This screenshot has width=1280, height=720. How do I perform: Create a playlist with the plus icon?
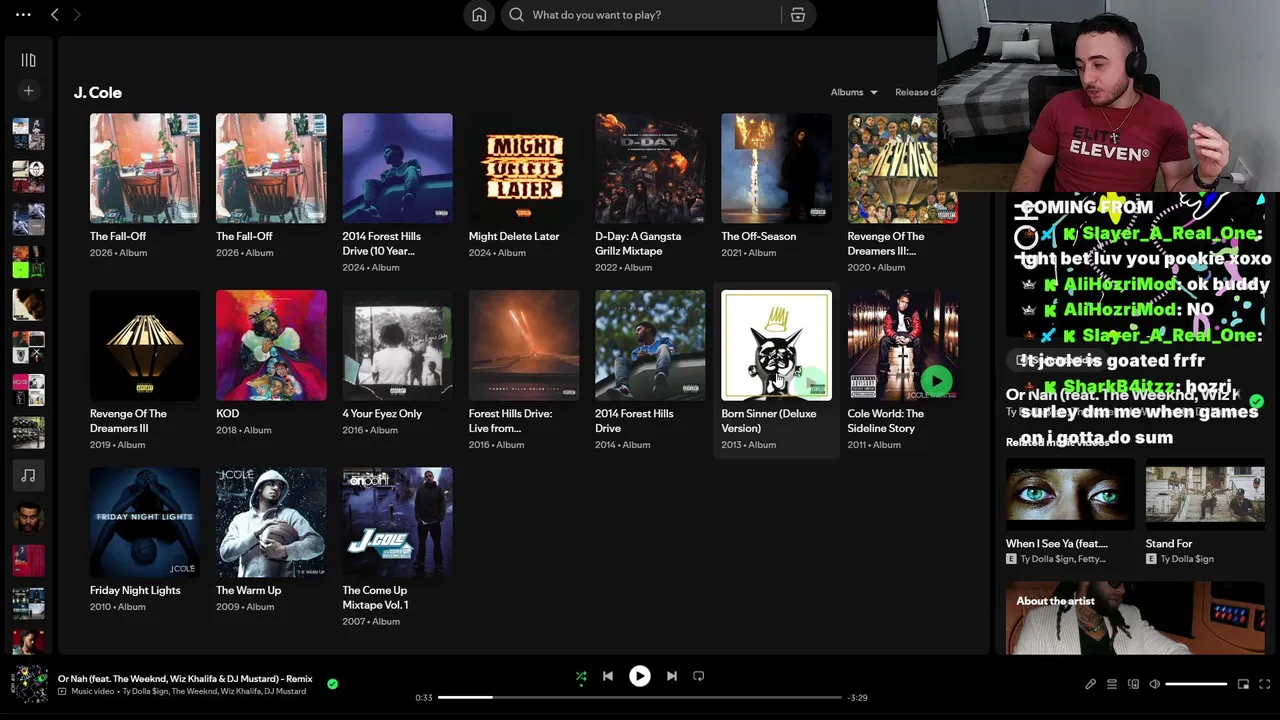[x=28, y=91]
